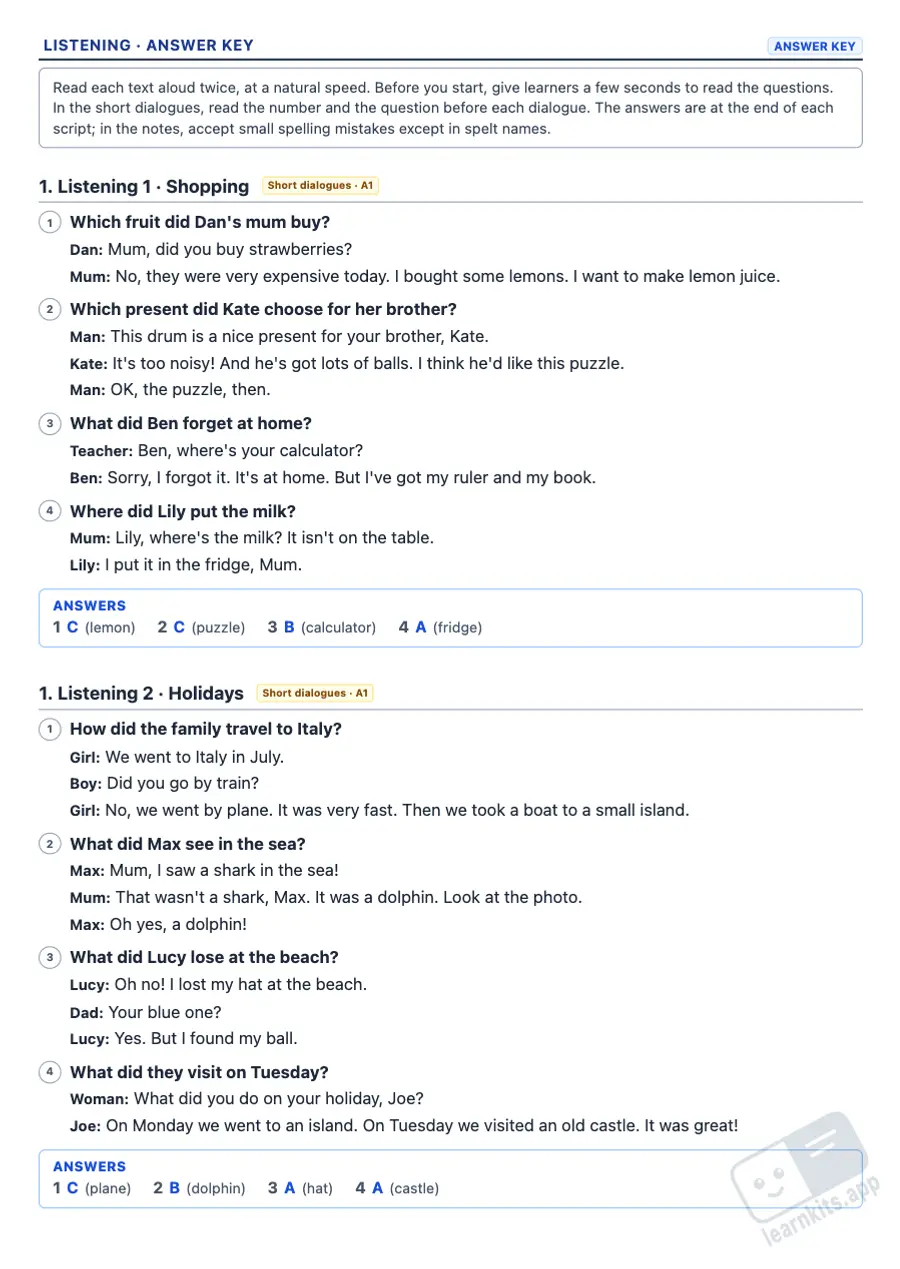Select number 3 circle beside Lucy beach question
Viewport: 900px width, 1269px height.
click(50, 957)
